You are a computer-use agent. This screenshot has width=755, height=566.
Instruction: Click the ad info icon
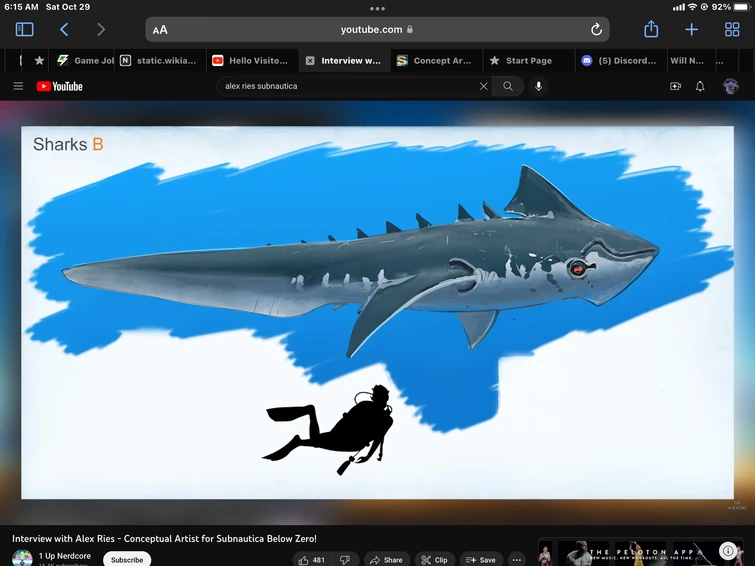[x=728, y=550]
